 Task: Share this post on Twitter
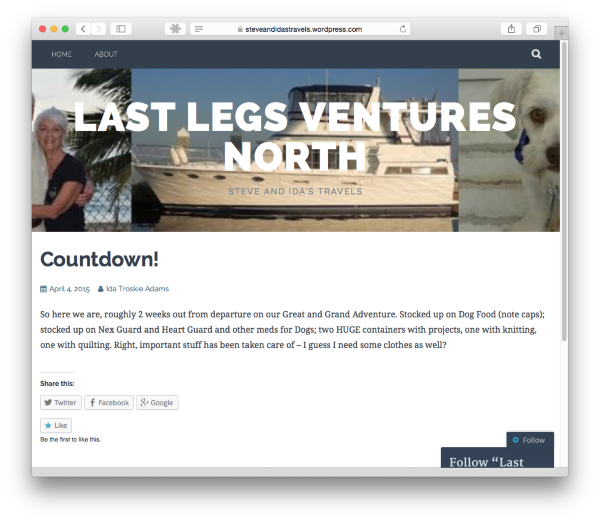pyautogui.click(x=61, y=403)
